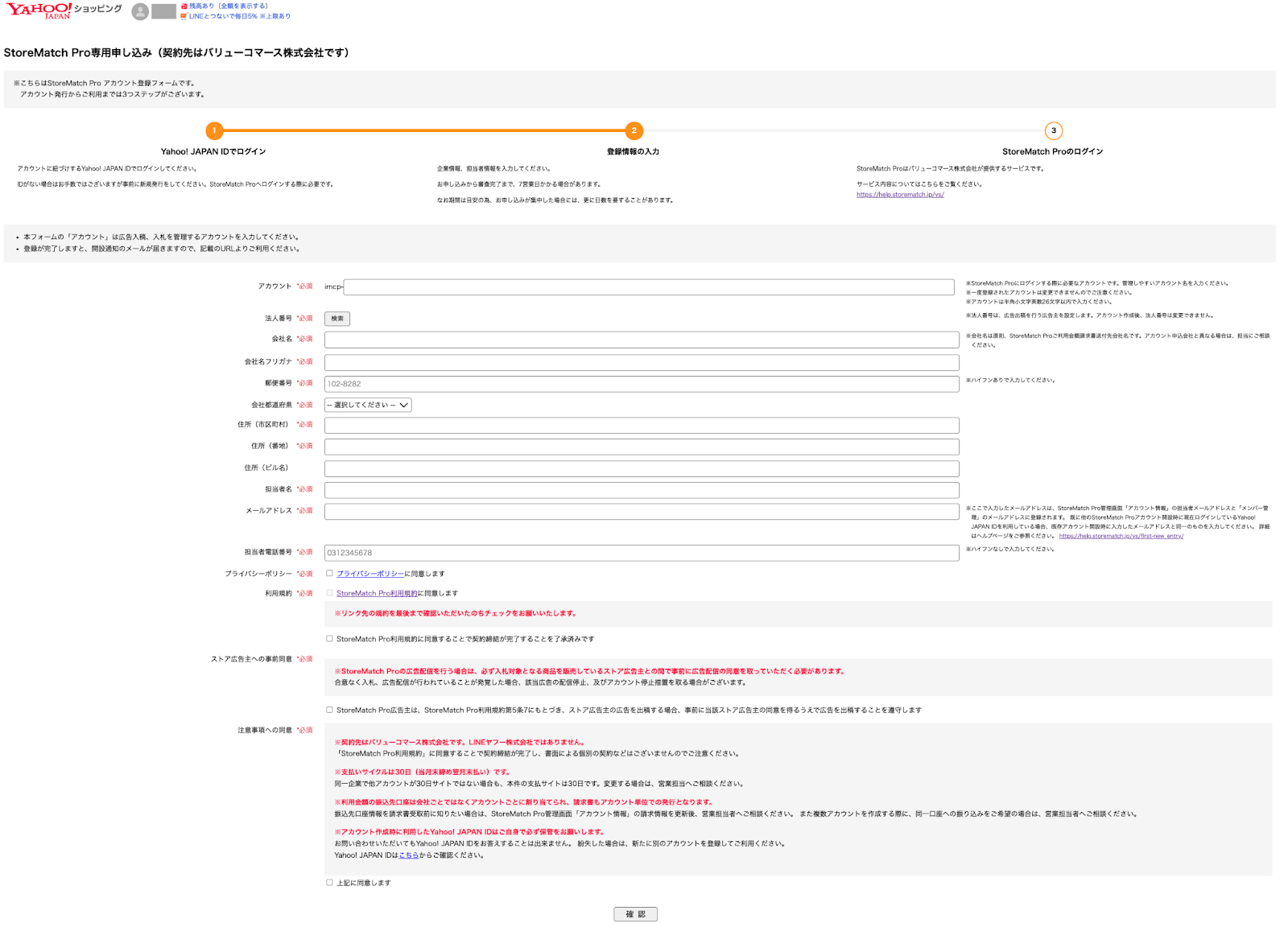Check the 上記に同意します checkbox
Viewport: 1288px width, 927px height.
[x=329, y=883]
